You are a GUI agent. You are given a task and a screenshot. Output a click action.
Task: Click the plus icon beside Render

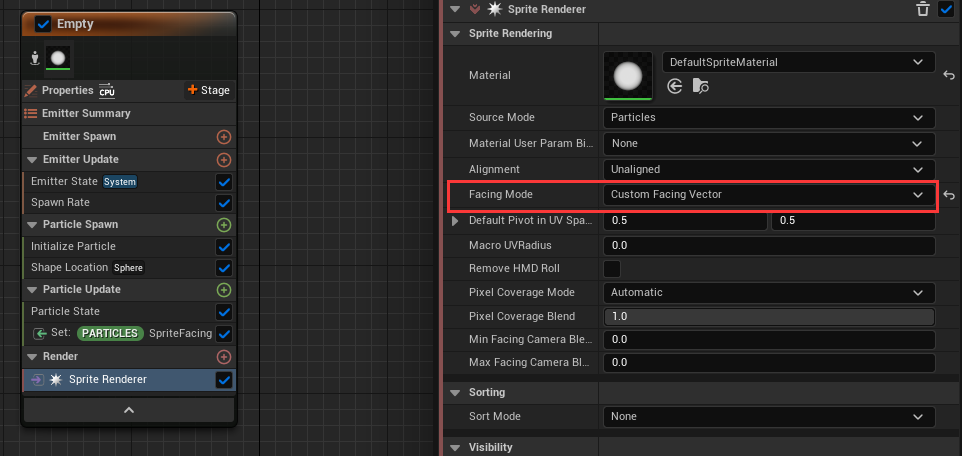point(224,357)
